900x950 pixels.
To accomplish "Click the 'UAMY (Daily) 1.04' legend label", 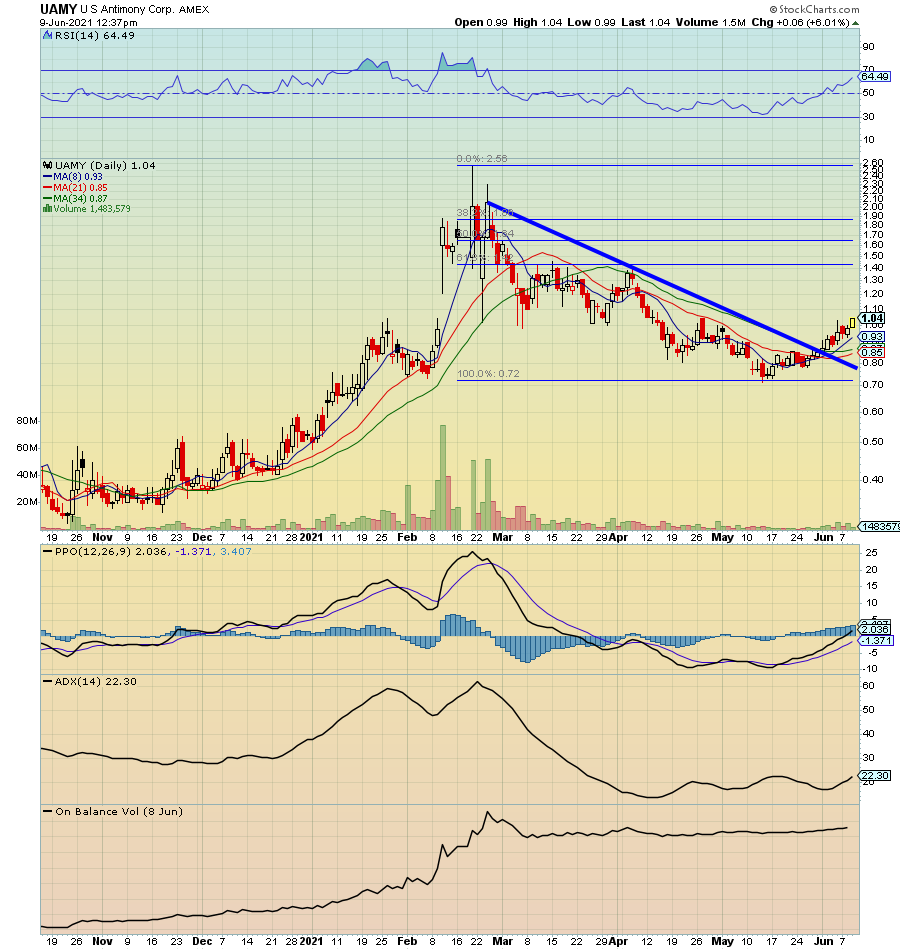I will (x=105, y=165).
